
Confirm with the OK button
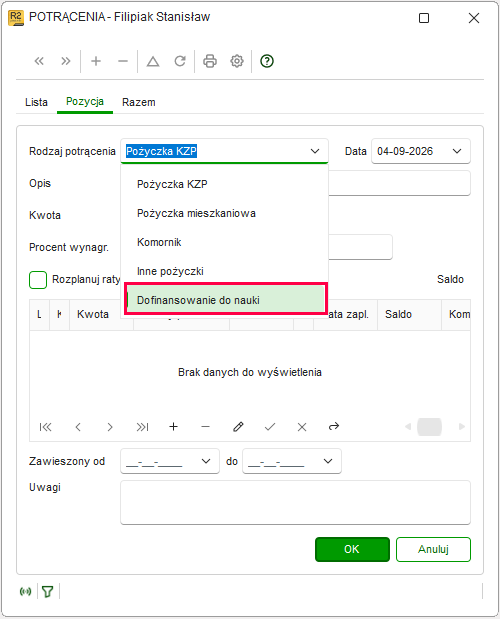[352, 549]
